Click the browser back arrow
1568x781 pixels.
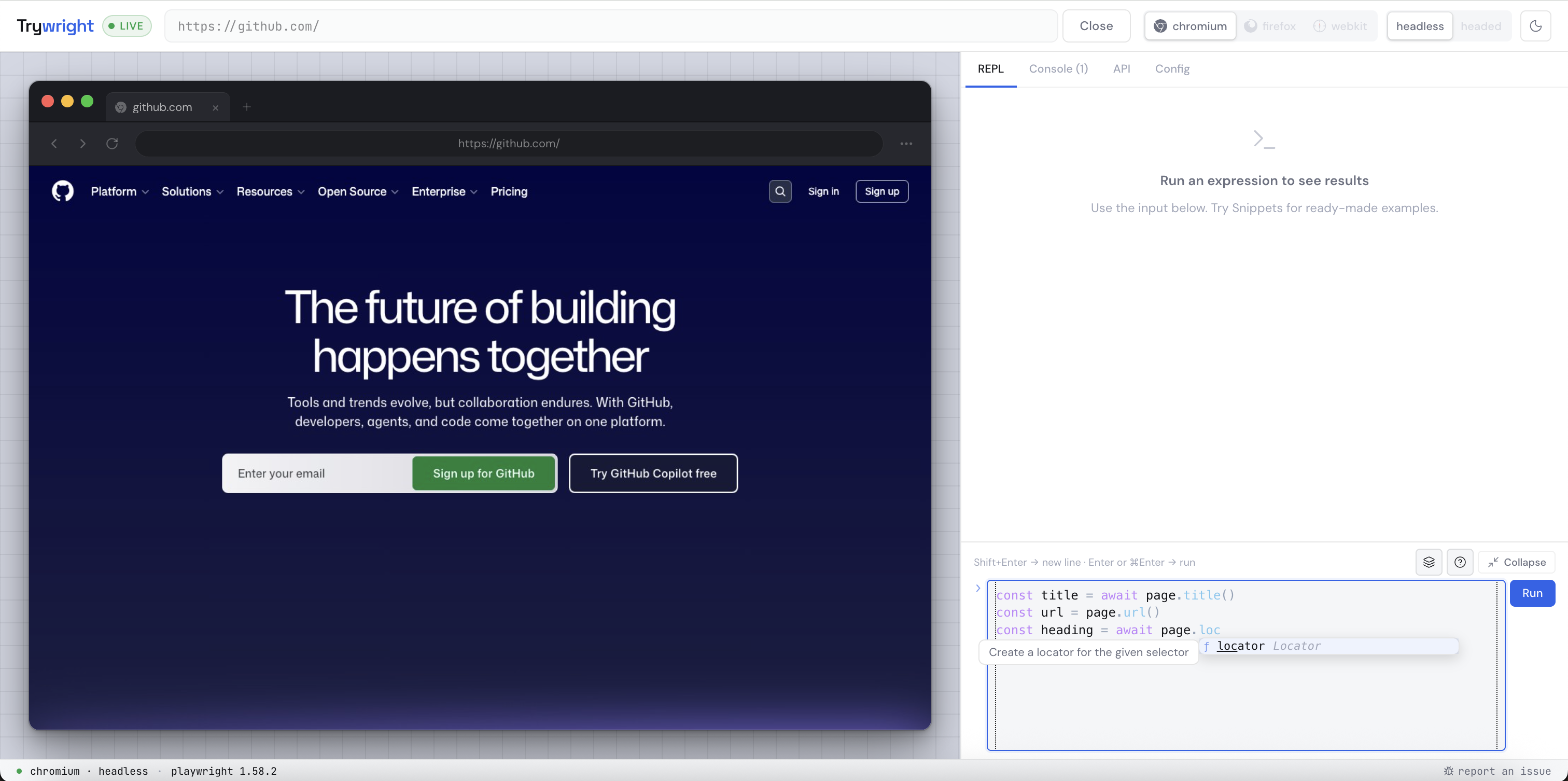54,143
